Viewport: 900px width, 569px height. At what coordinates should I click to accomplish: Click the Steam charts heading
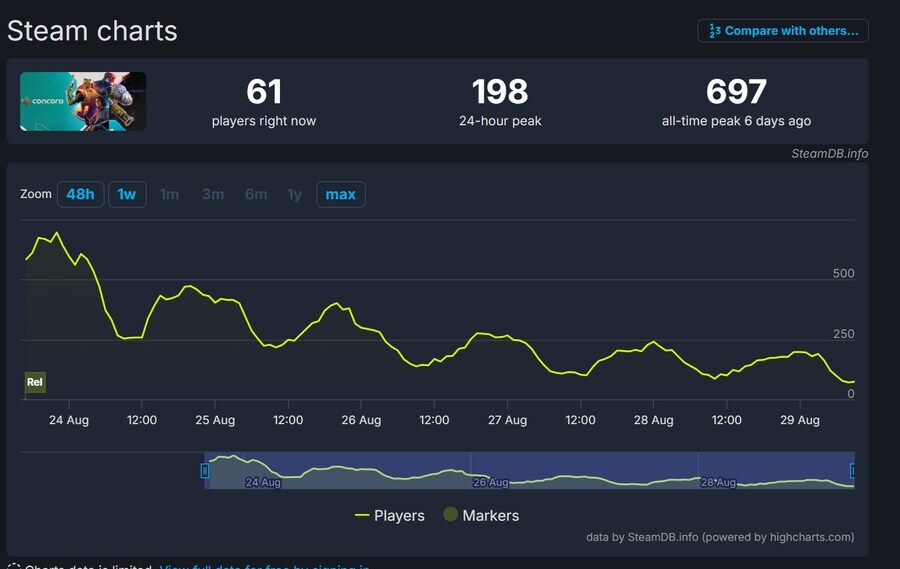tap(92, 31)
